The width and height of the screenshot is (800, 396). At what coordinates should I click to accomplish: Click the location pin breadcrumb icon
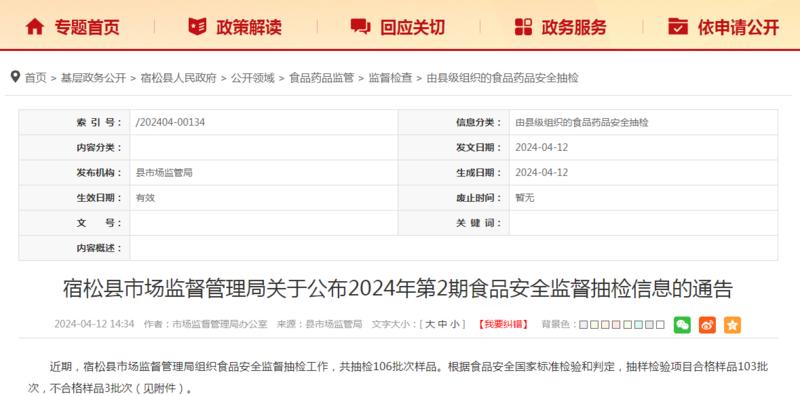click(15, 77)
